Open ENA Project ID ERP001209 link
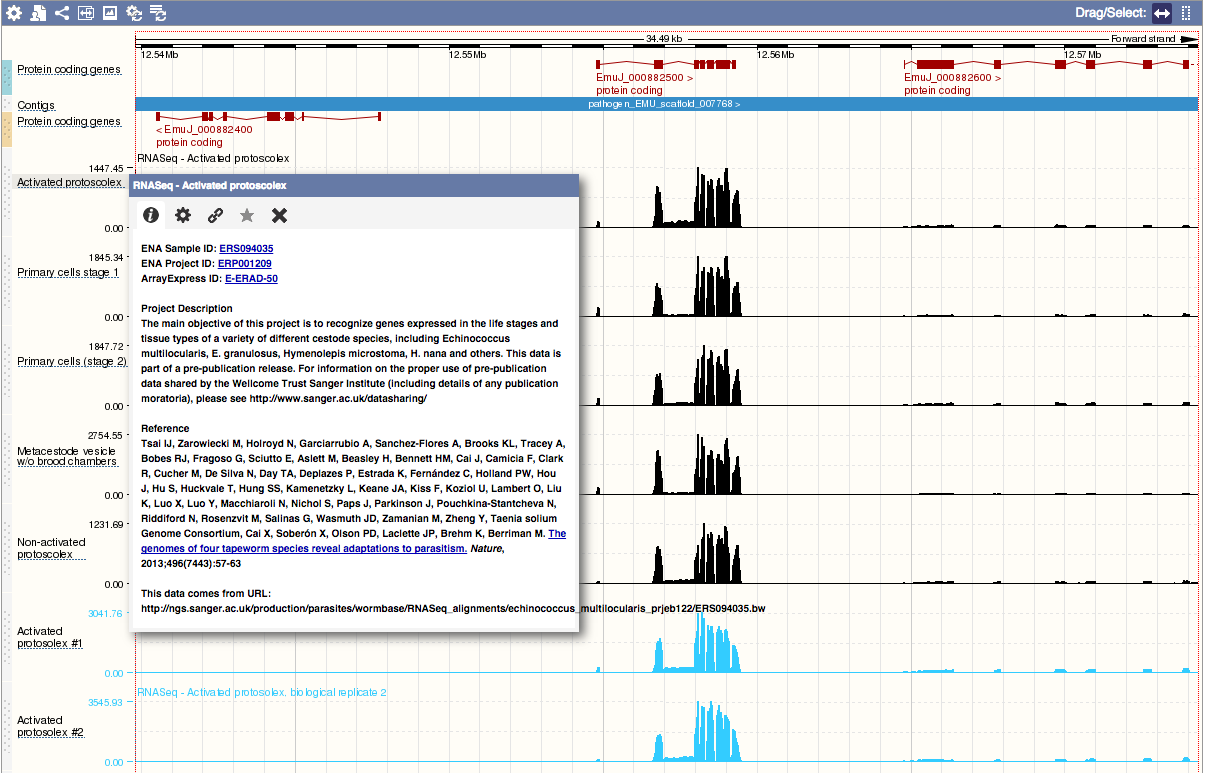This screenshot has width=1213, height=773. [x=244, y=264]
